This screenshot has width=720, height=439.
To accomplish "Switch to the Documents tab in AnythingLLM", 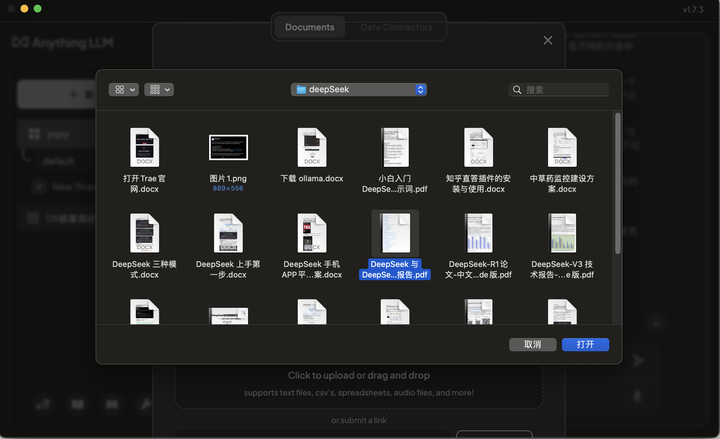I will pyautogui.click(x=310, y=27).
